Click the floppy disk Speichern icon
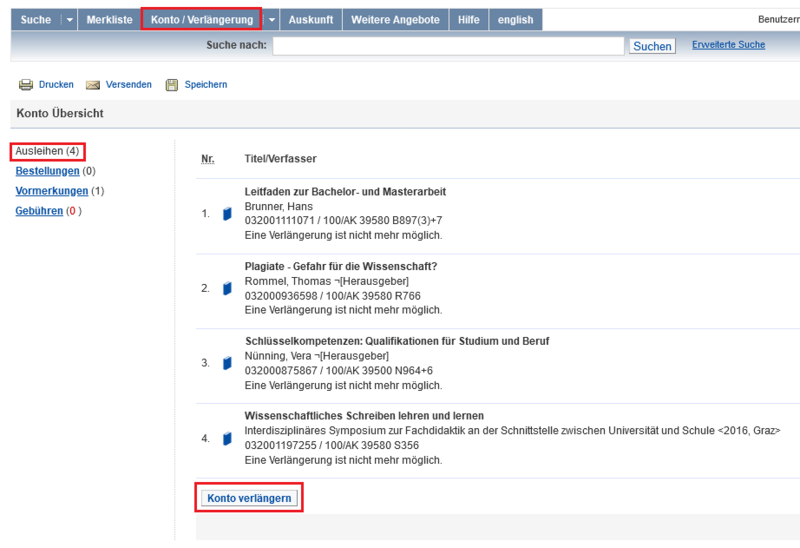This screenshot has height=548, width=800. 172,85
